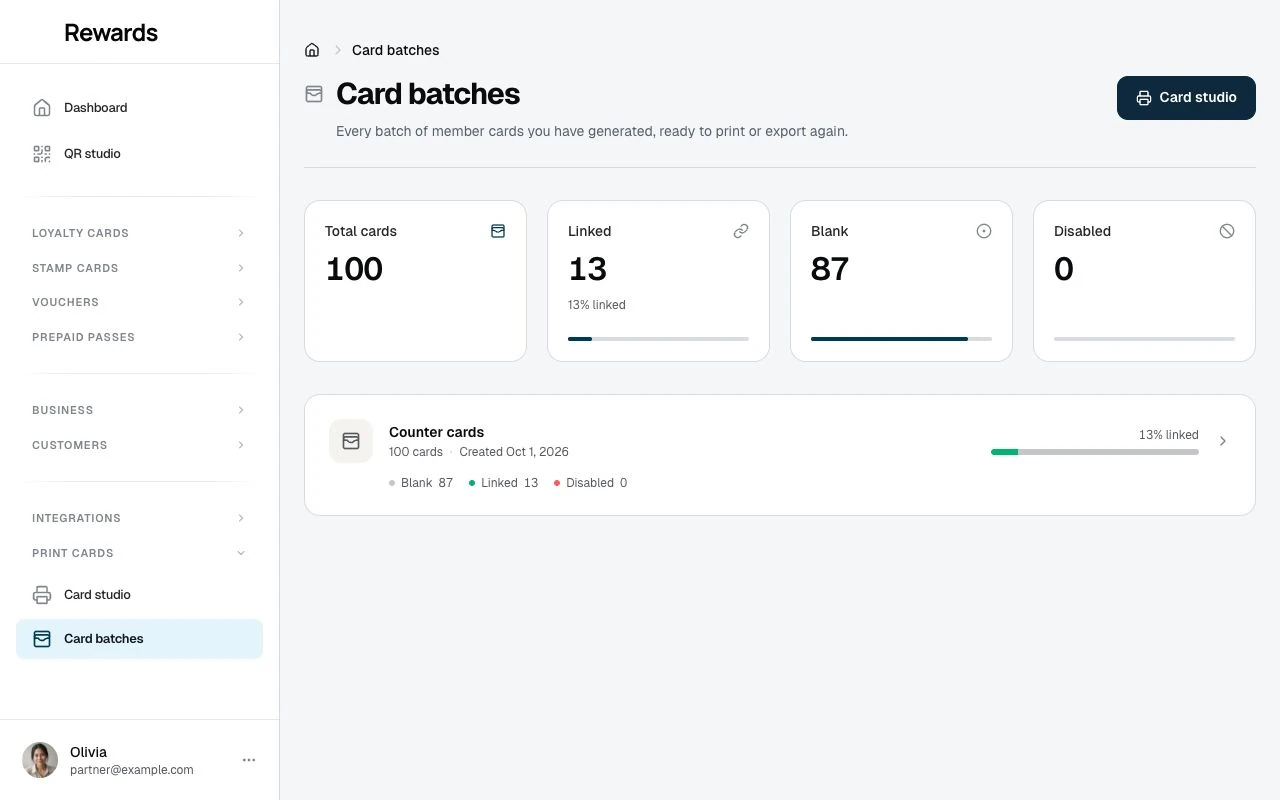Click the QR studio code icon
The image size is (1280, 800).
pyautogui.click(x=42, y=154)
